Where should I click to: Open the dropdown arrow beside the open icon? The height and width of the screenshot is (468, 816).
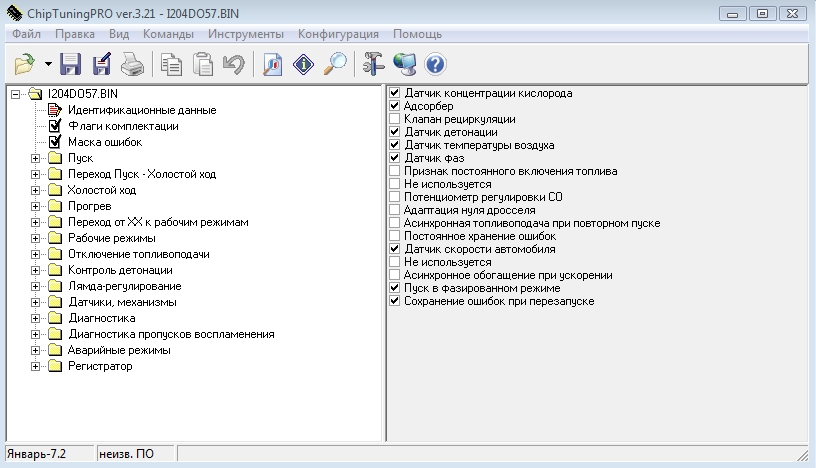pos(48,65)
